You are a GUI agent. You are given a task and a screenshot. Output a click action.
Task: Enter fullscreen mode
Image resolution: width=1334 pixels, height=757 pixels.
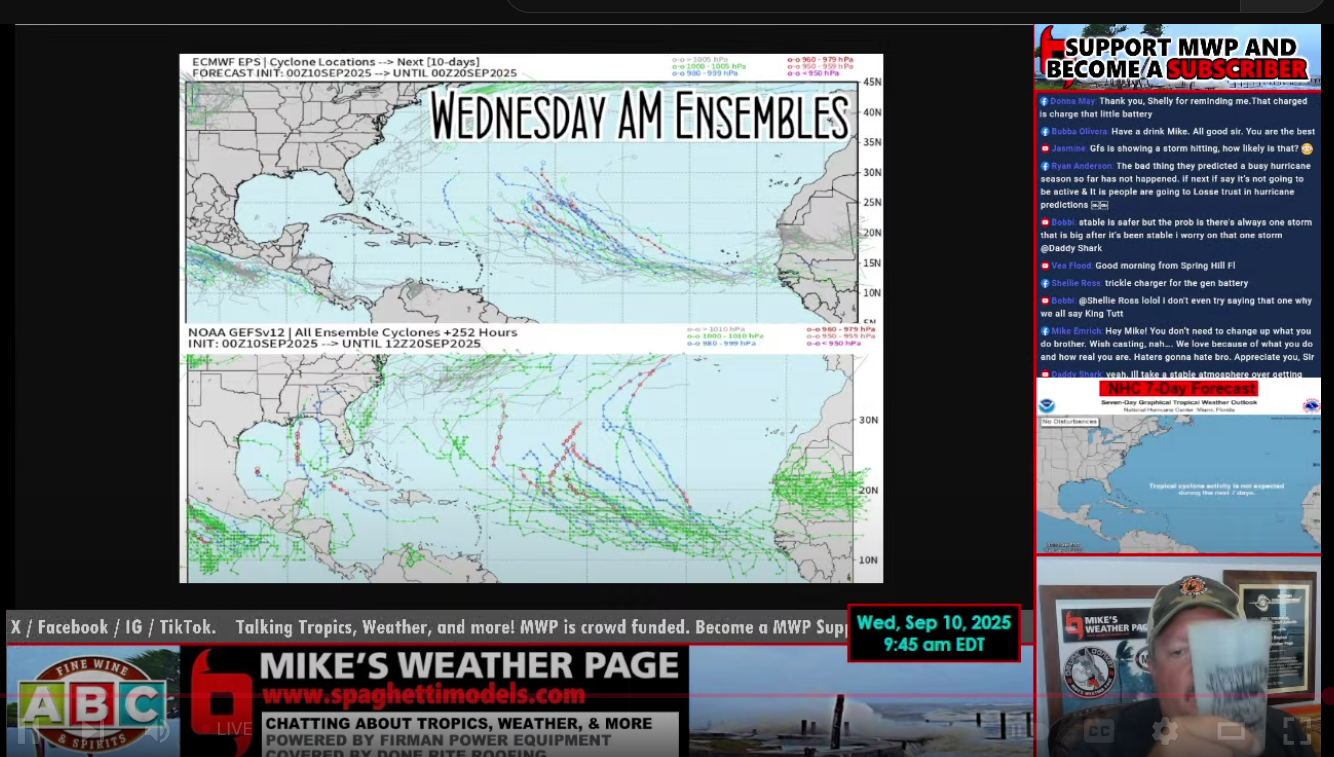pos(1297,731)
